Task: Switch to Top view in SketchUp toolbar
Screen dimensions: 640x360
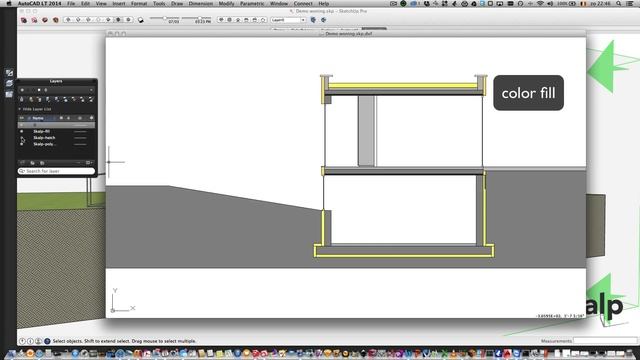Action: [x=229, y=20]
